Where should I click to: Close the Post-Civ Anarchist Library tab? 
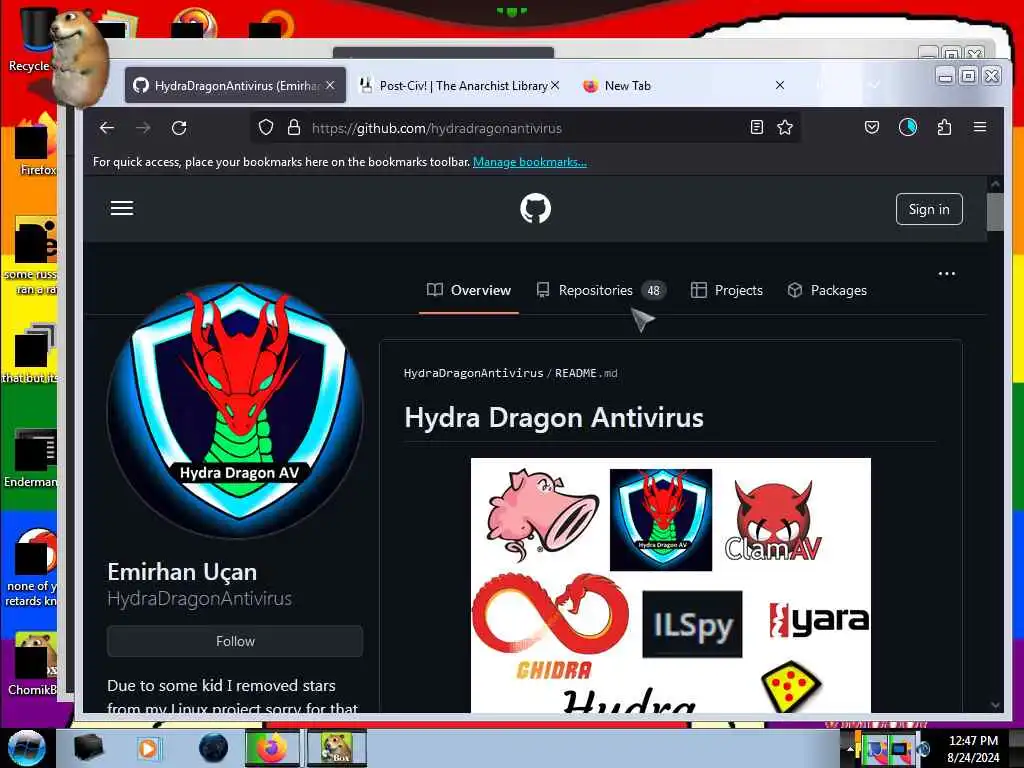[x=555, y=86]
